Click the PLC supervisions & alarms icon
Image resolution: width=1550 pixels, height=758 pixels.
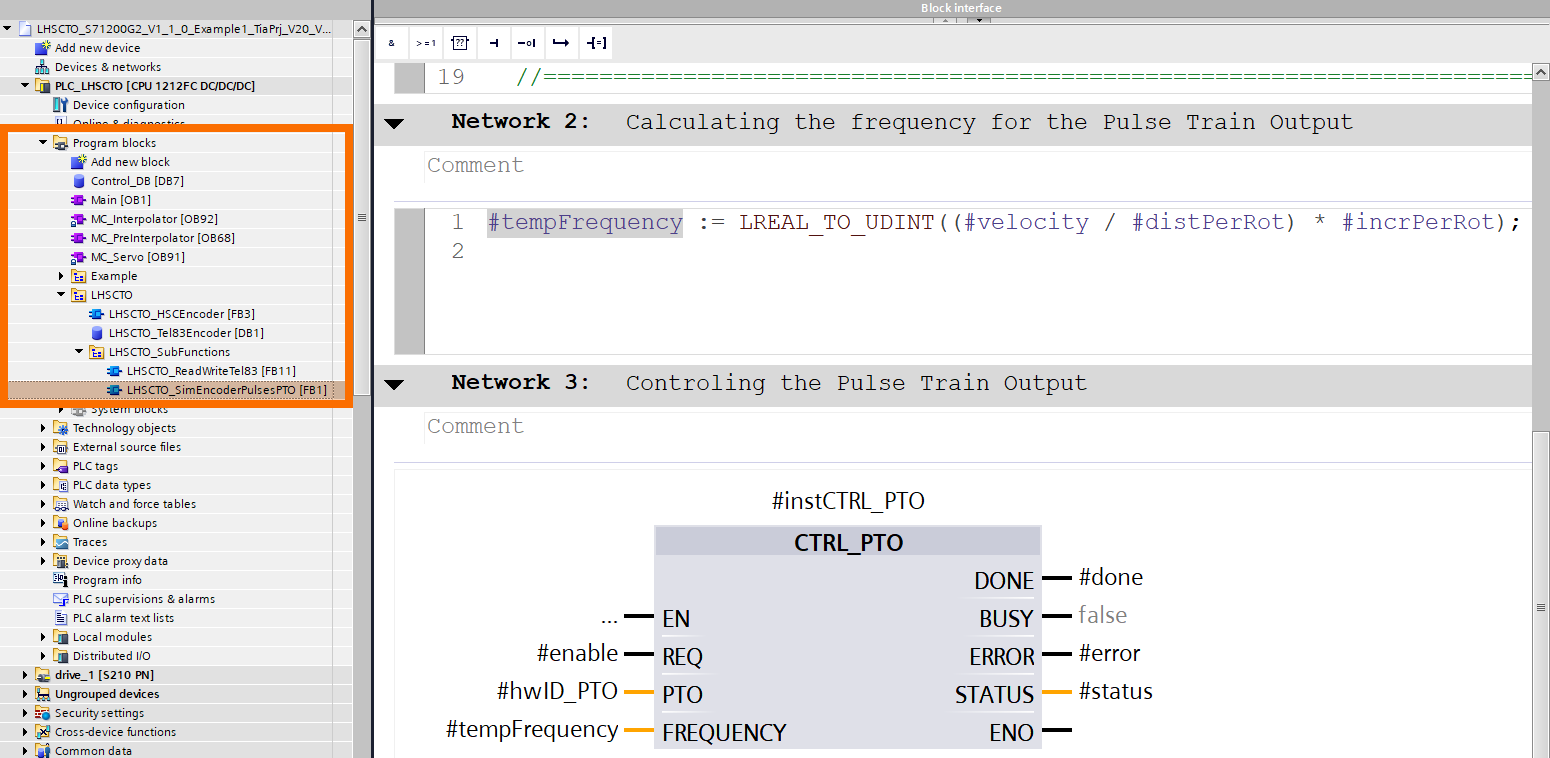click(61, 599)
